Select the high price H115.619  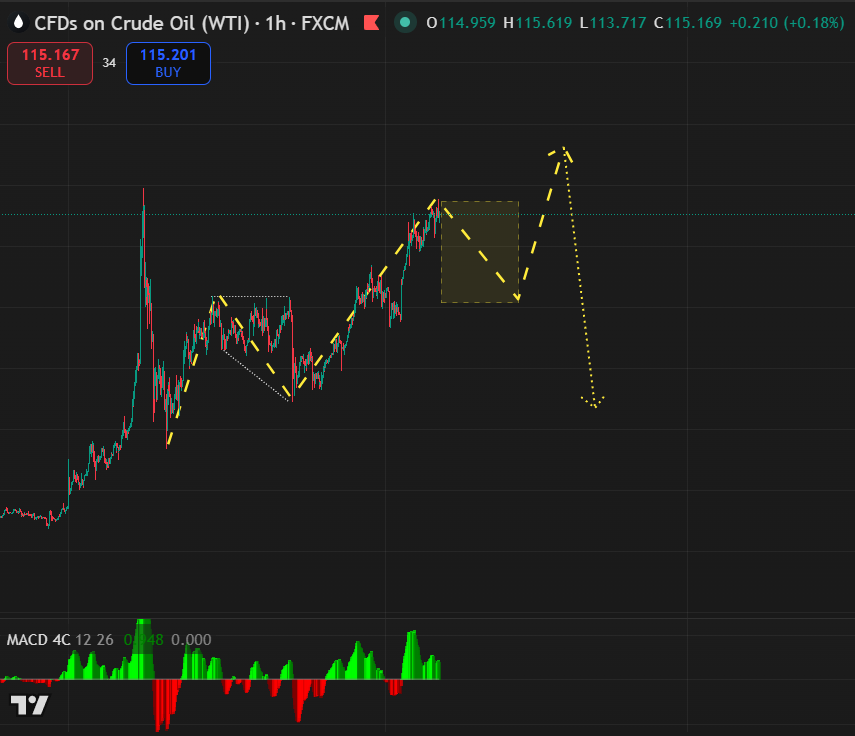(x=537, y=23)
